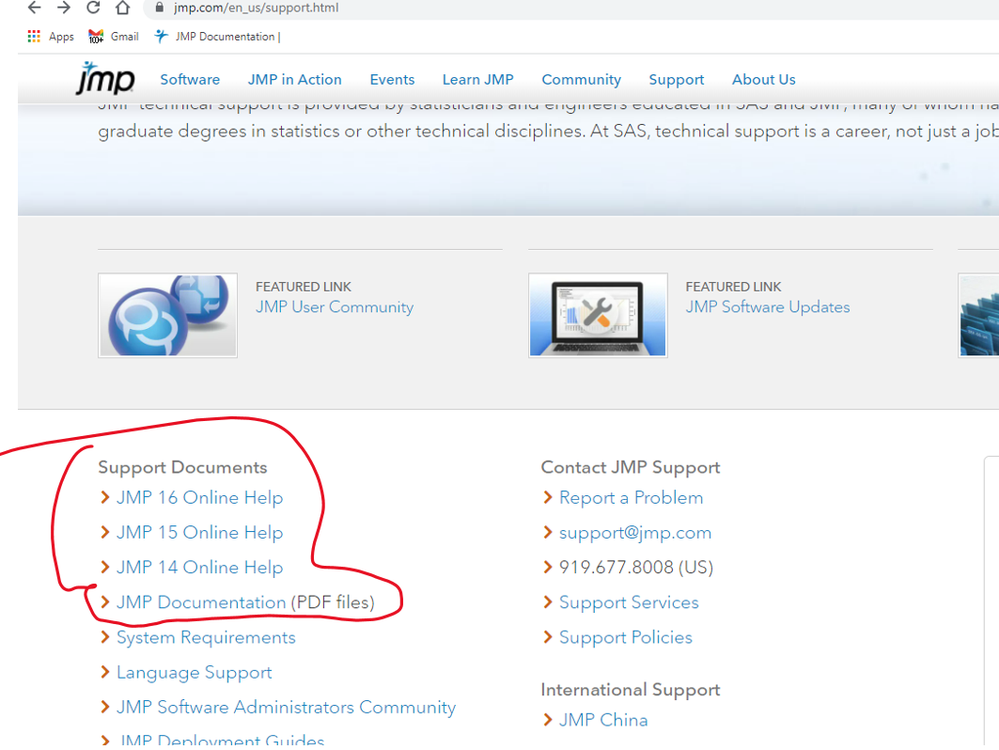Image resolution: width=999 pixels, height=750 pixels.
Task: Click the orange chevron beside Support Services
Action: click(547, 602)
